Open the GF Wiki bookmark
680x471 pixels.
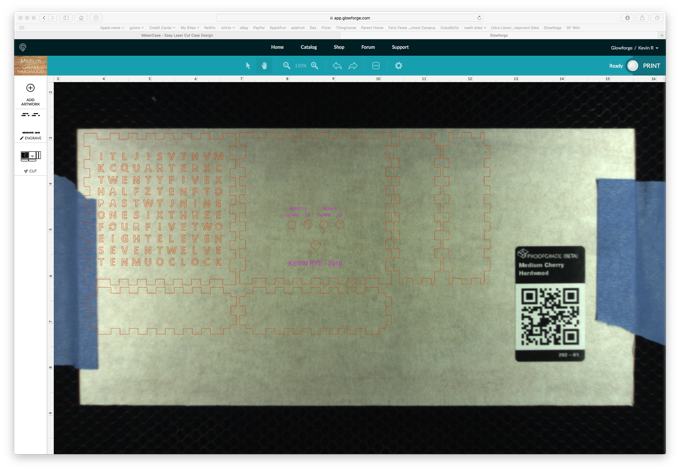[573, 27]
